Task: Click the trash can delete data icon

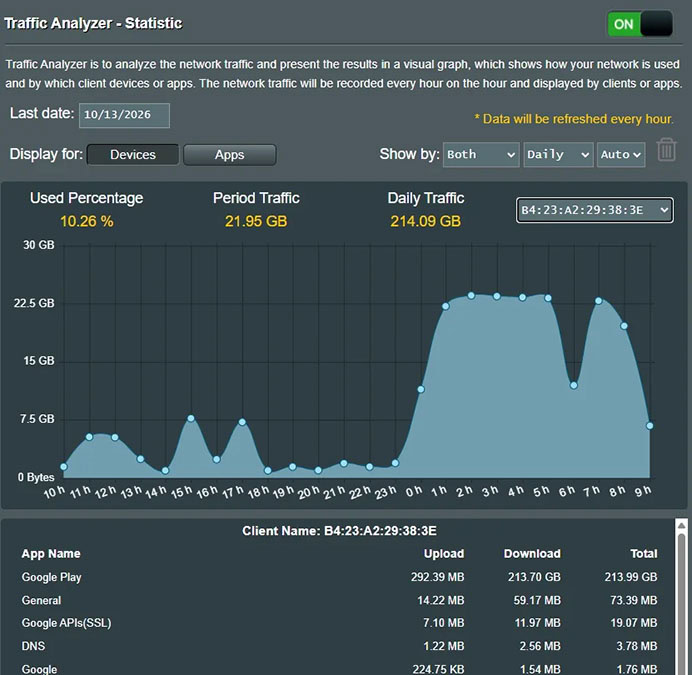Action: click(x=666, y=150)
